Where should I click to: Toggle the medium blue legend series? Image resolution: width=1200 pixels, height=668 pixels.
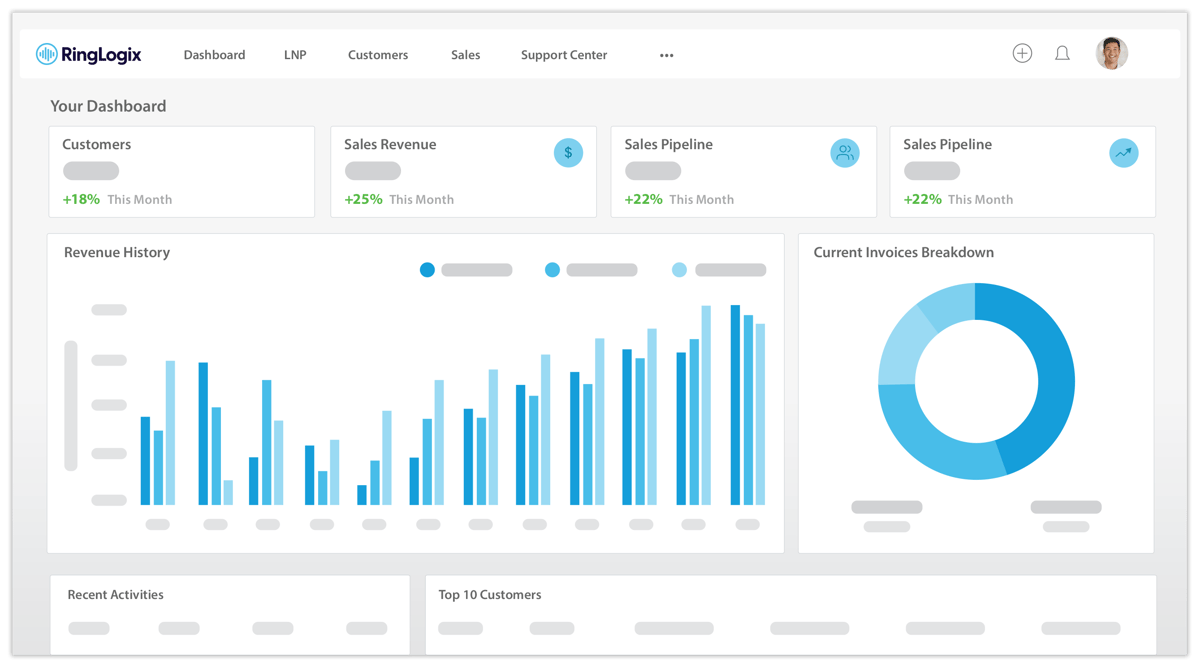[552, 270]
